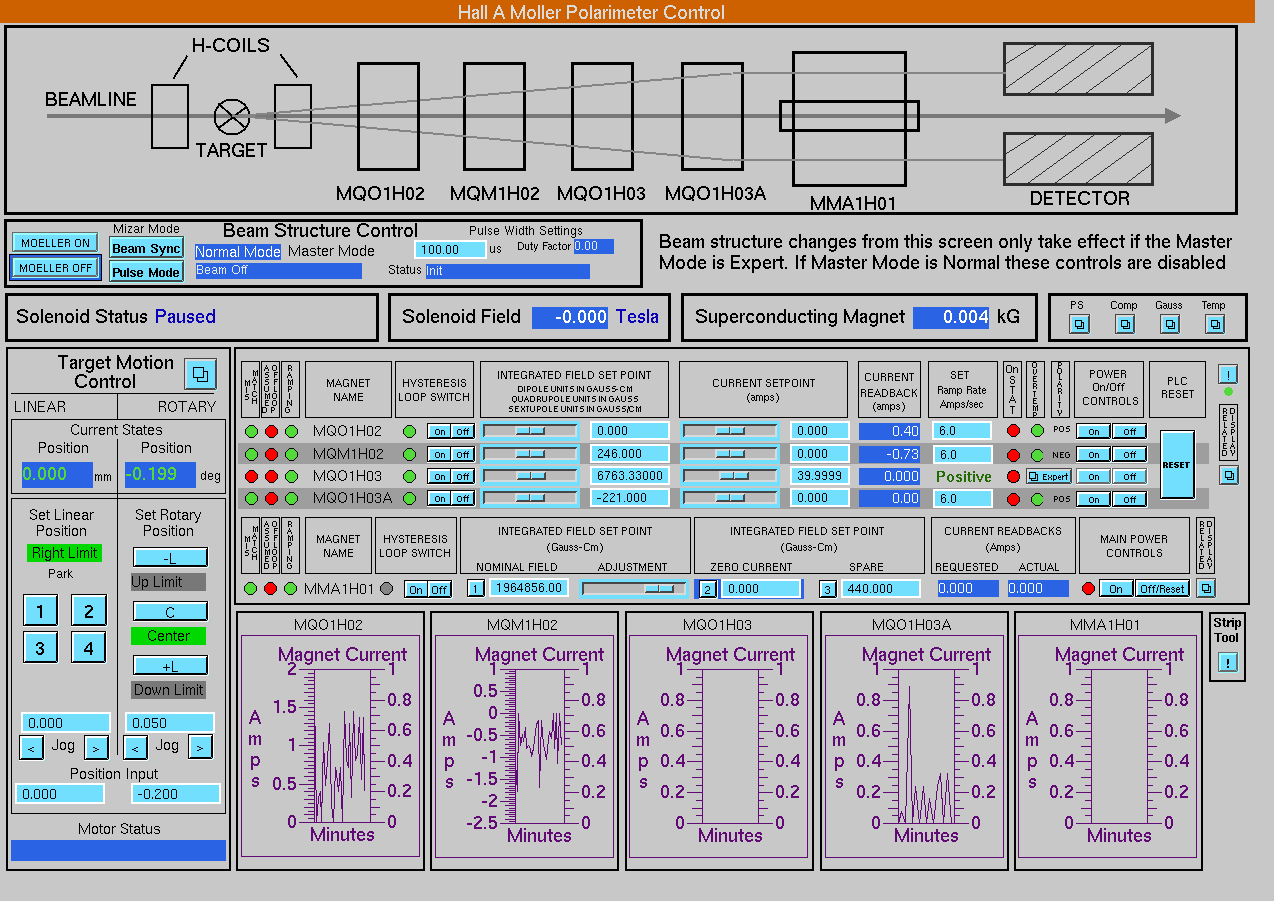Viewport: 1274px width, 901px height.
Task: Switch MQO1H03A hysteresis loop Off
Action: [461, 498]
